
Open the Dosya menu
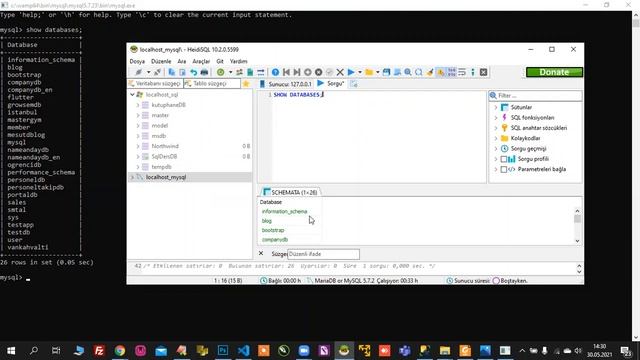(x=137, y=61)
